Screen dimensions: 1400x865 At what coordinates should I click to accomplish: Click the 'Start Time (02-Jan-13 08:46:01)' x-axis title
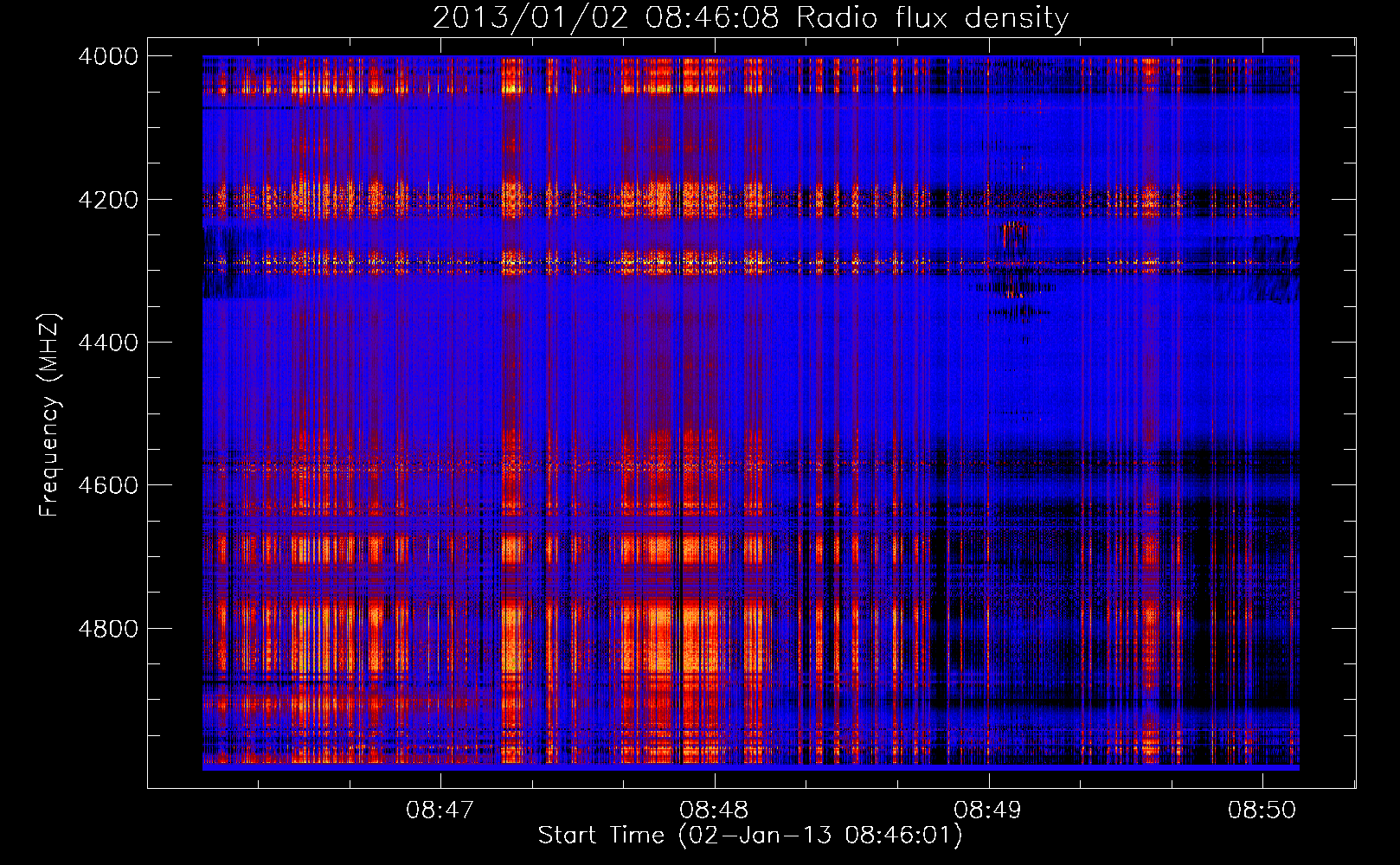pyautogui.click(x=750, y=836)
